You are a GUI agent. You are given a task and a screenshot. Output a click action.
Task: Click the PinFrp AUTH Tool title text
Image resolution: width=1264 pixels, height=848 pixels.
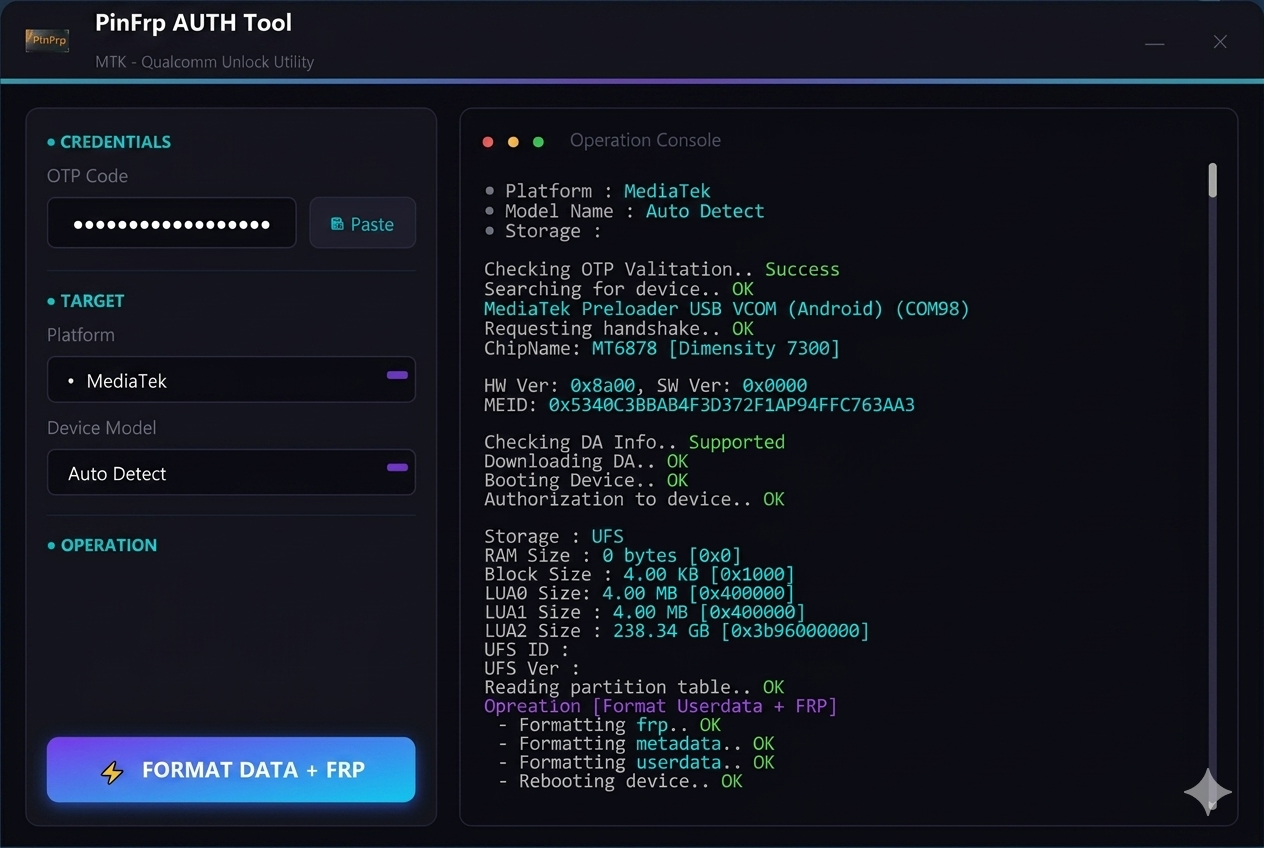tap(194, 23)
